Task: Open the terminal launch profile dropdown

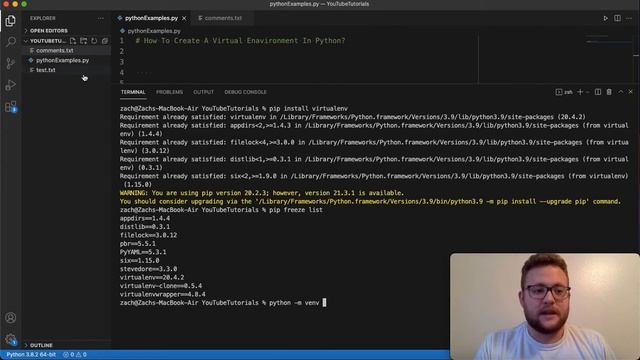Action: tap(587, 92)
